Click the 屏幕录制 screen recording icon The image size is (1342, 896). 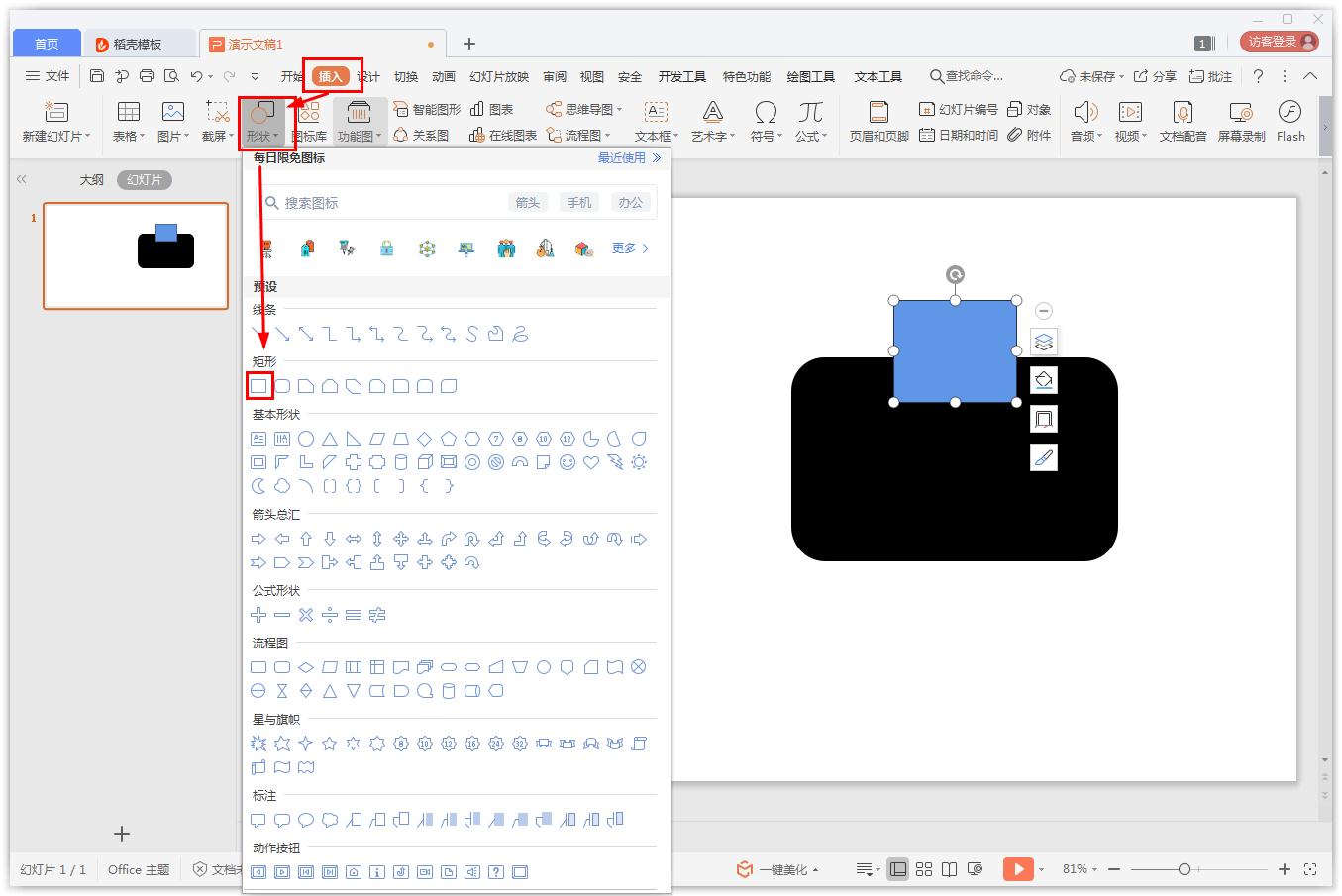coord(1241,112)
